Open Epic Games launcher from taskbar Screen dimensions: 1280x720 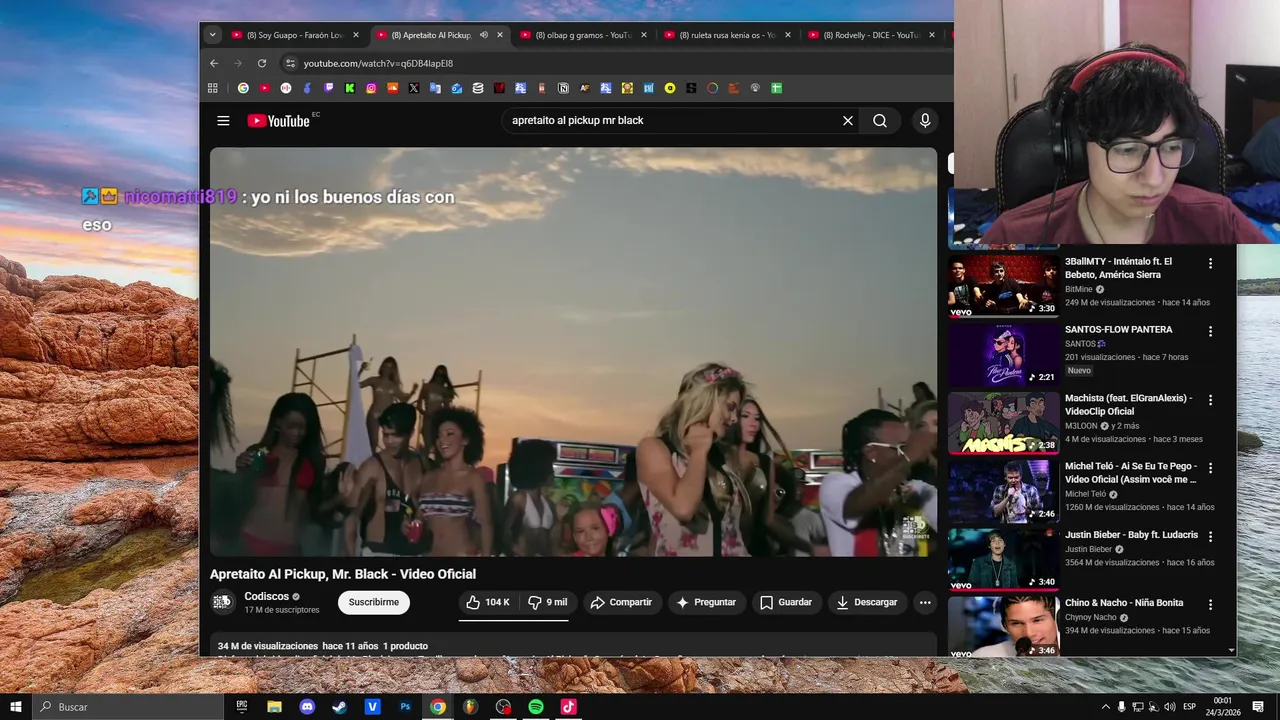click(242, 707)
